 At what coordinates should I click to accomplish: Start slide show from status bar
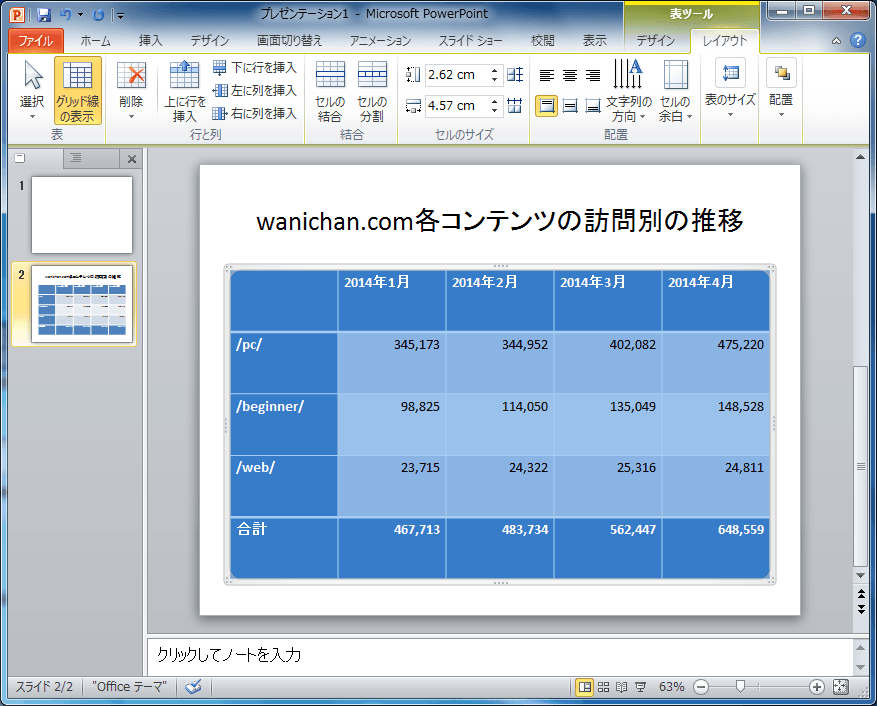click(x=640, y=687)
